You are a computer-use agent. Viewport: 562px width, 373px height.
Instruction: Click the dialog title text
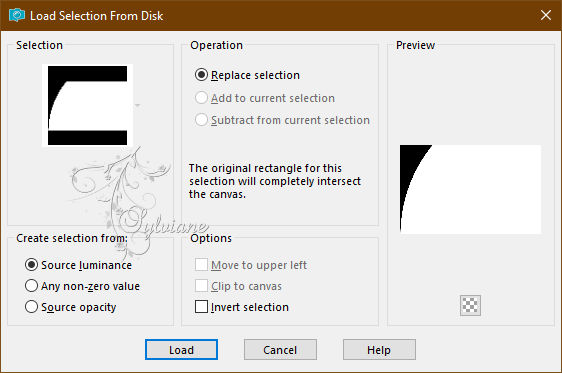[96, 16]
